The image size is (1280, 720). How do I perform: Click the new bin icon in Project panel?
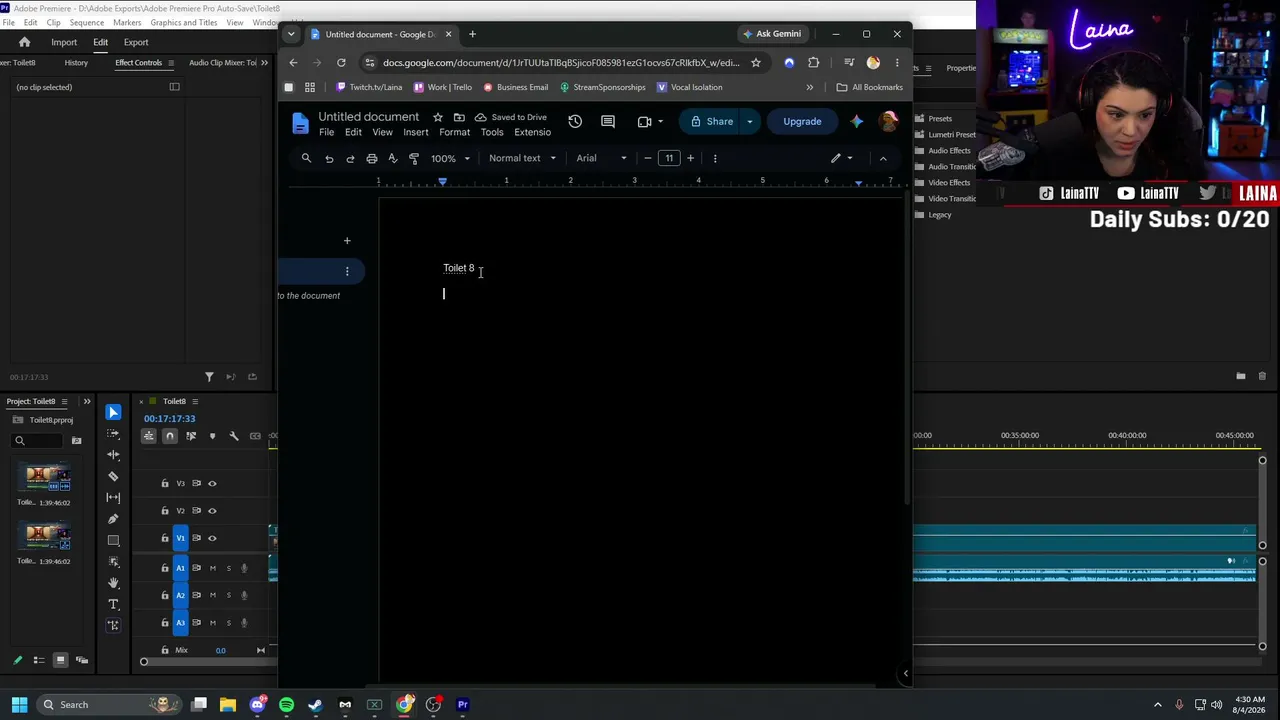pos(76,440)
